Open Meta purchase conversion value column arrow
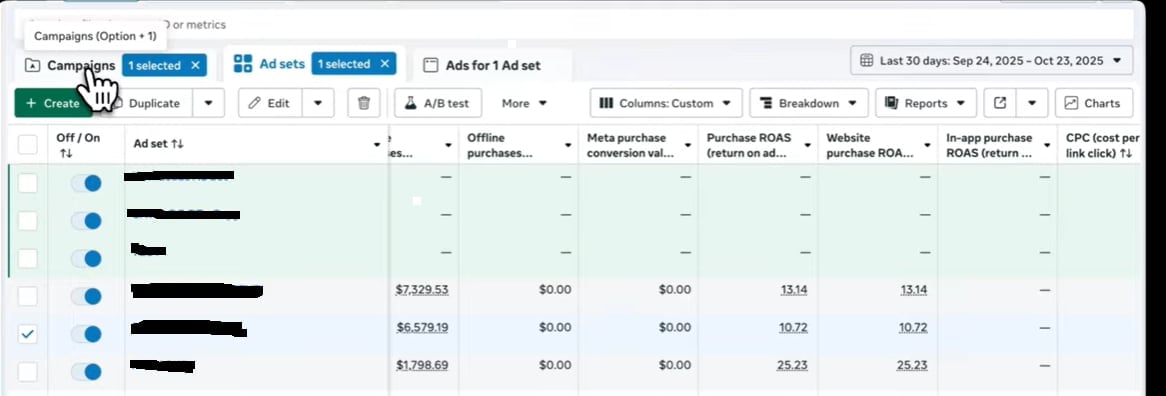The width and height of the screenshot is (1166, 396). click(688, 145)
